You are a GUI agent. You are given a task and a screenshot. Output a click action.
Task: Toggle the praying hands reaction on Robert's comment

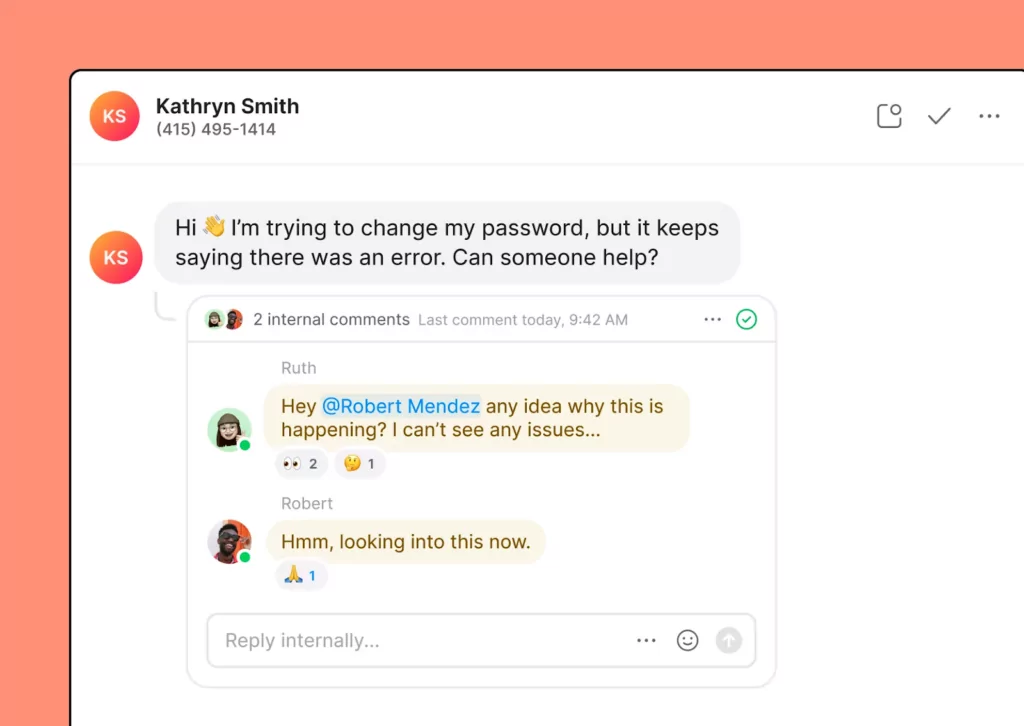pos(300,576)
